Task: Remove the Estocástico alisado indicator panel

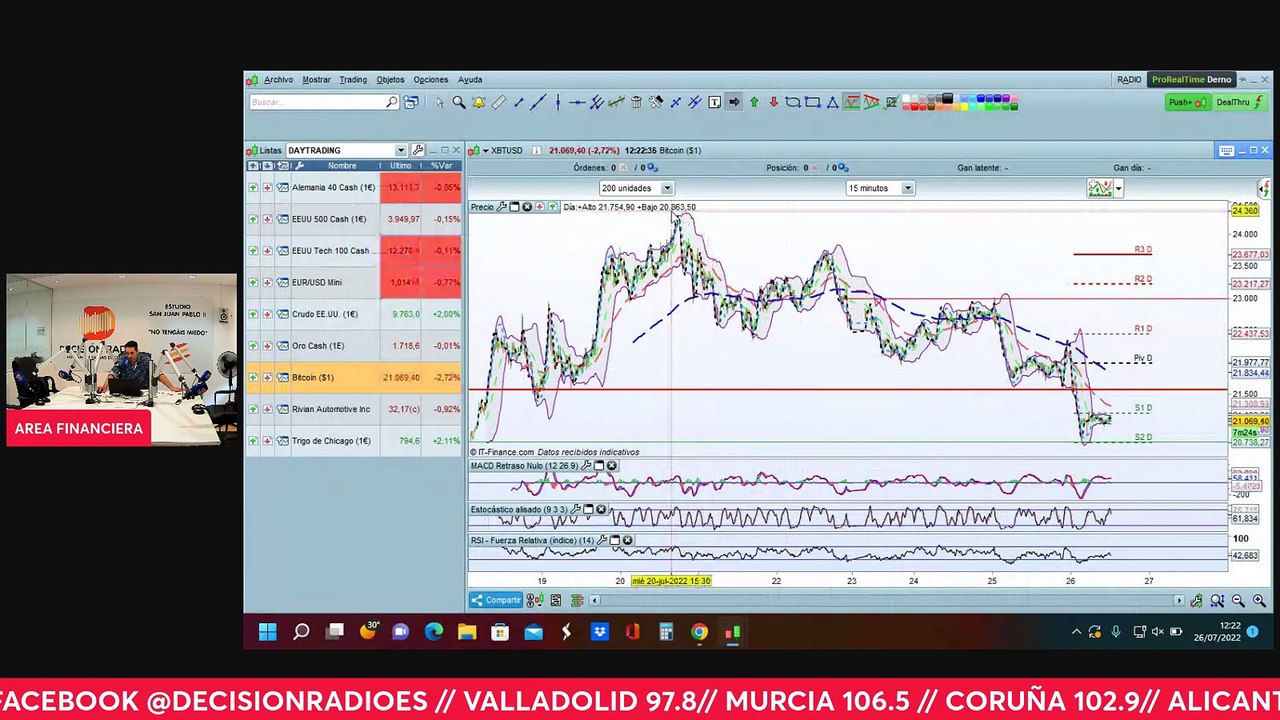Action: (x=601, y=509)
